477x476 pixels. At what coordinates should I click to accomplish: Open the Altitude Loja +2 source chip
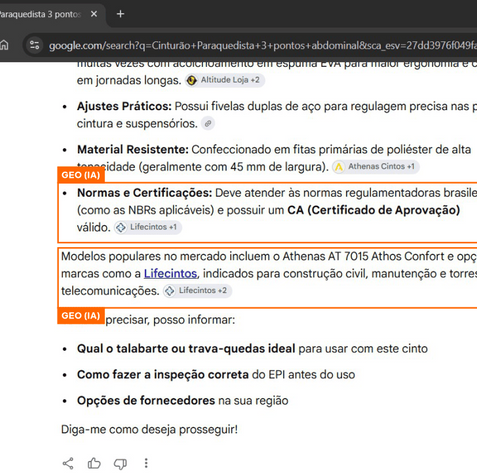(x=225, y=80)
